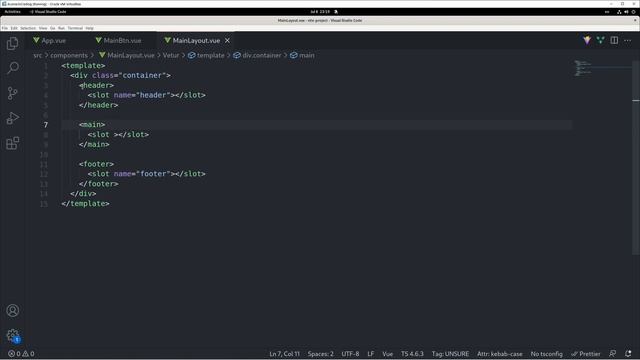
Task: Change encoding via UTF-8 status item
Action: pyautogui.click(x=350, y=354)
